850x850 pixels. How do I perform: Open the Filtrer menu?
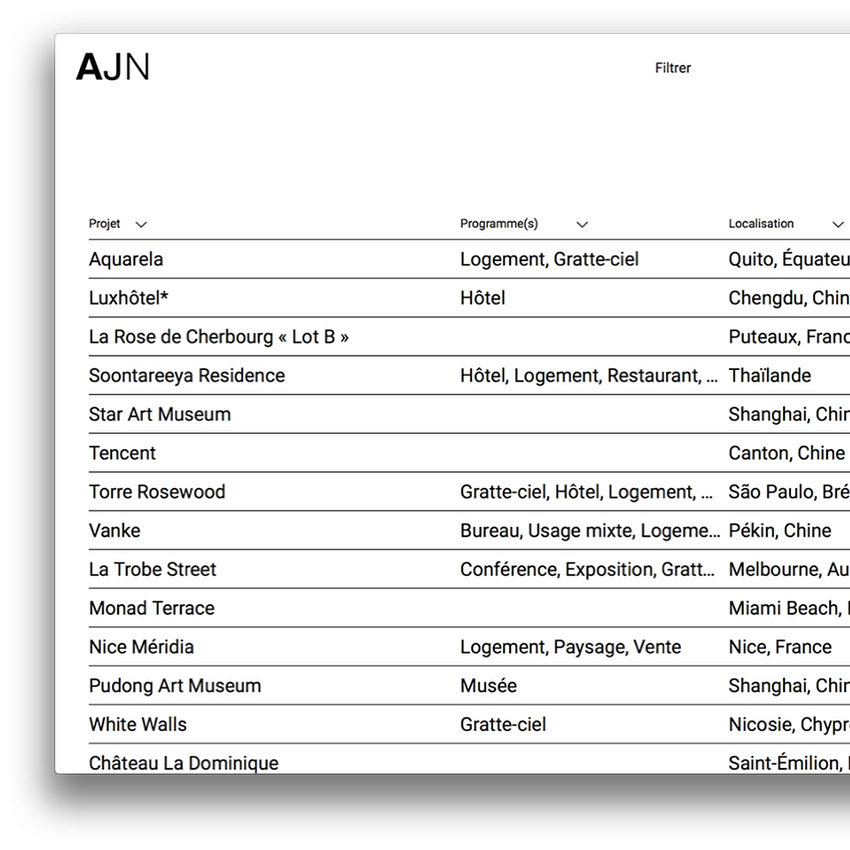(x=672, y=68)
